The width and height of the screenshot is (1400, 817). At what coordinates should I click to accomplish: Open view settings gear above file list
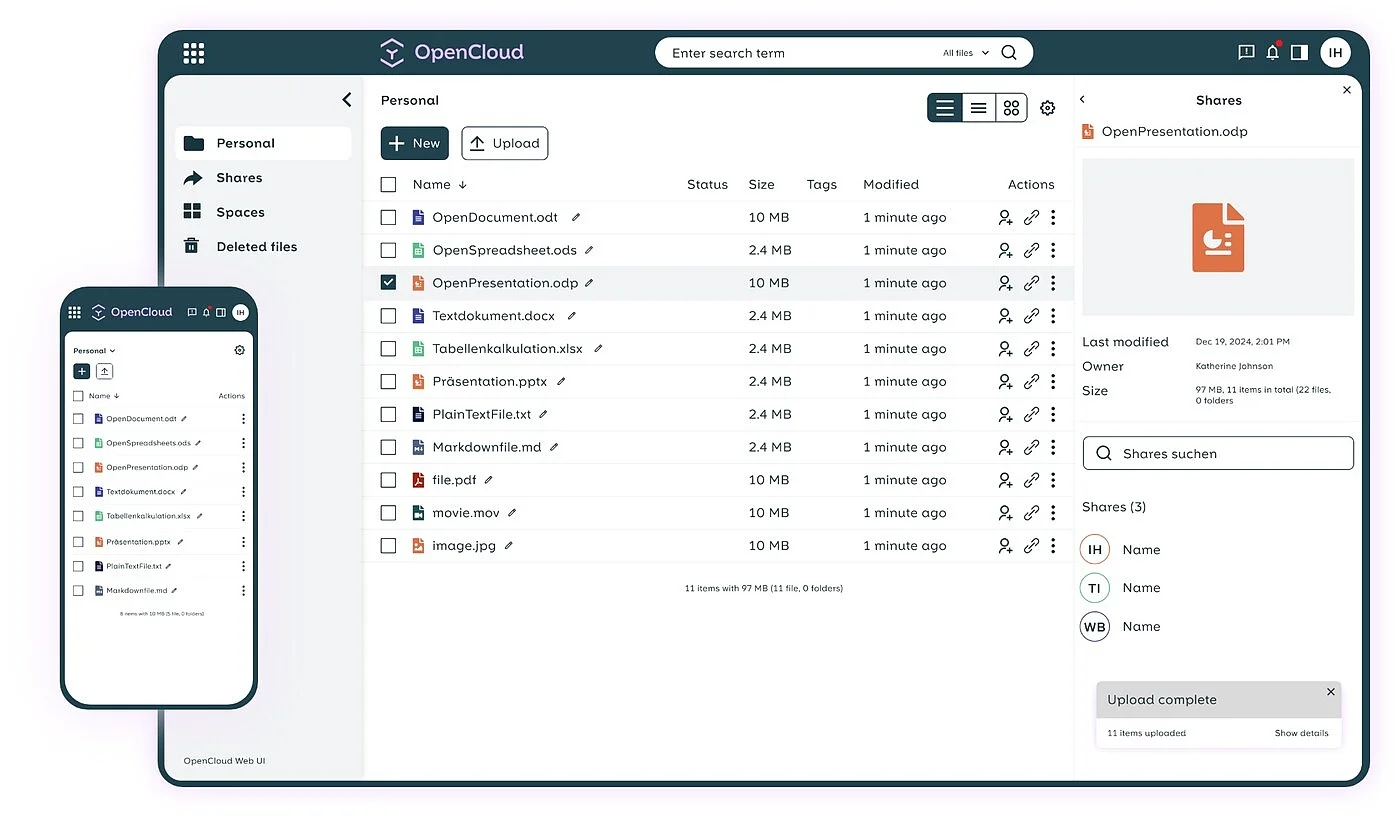point(1047,108)
